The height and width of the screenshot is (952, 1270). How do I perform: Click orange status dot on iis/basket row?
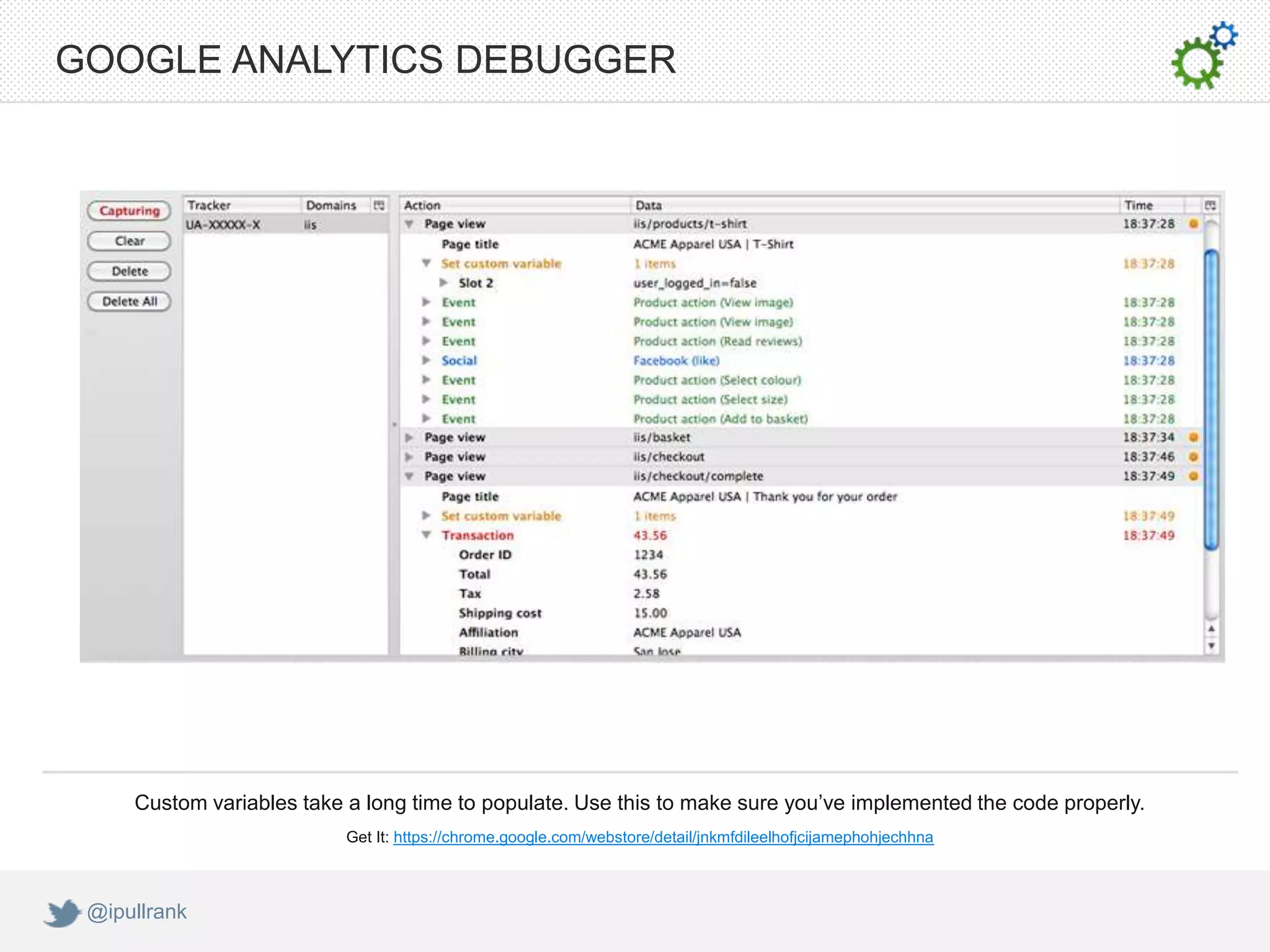pos(1193,438)
